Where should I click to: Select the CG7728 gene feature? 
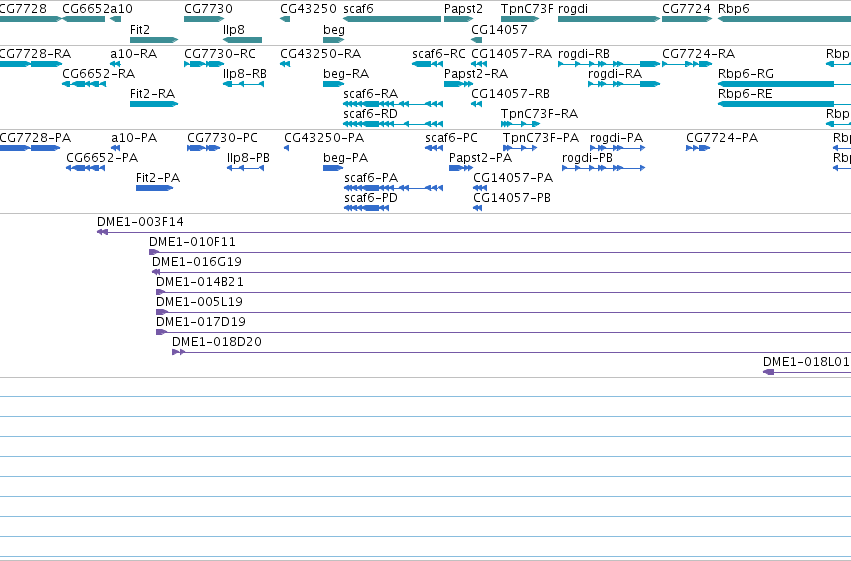[30, 19]
